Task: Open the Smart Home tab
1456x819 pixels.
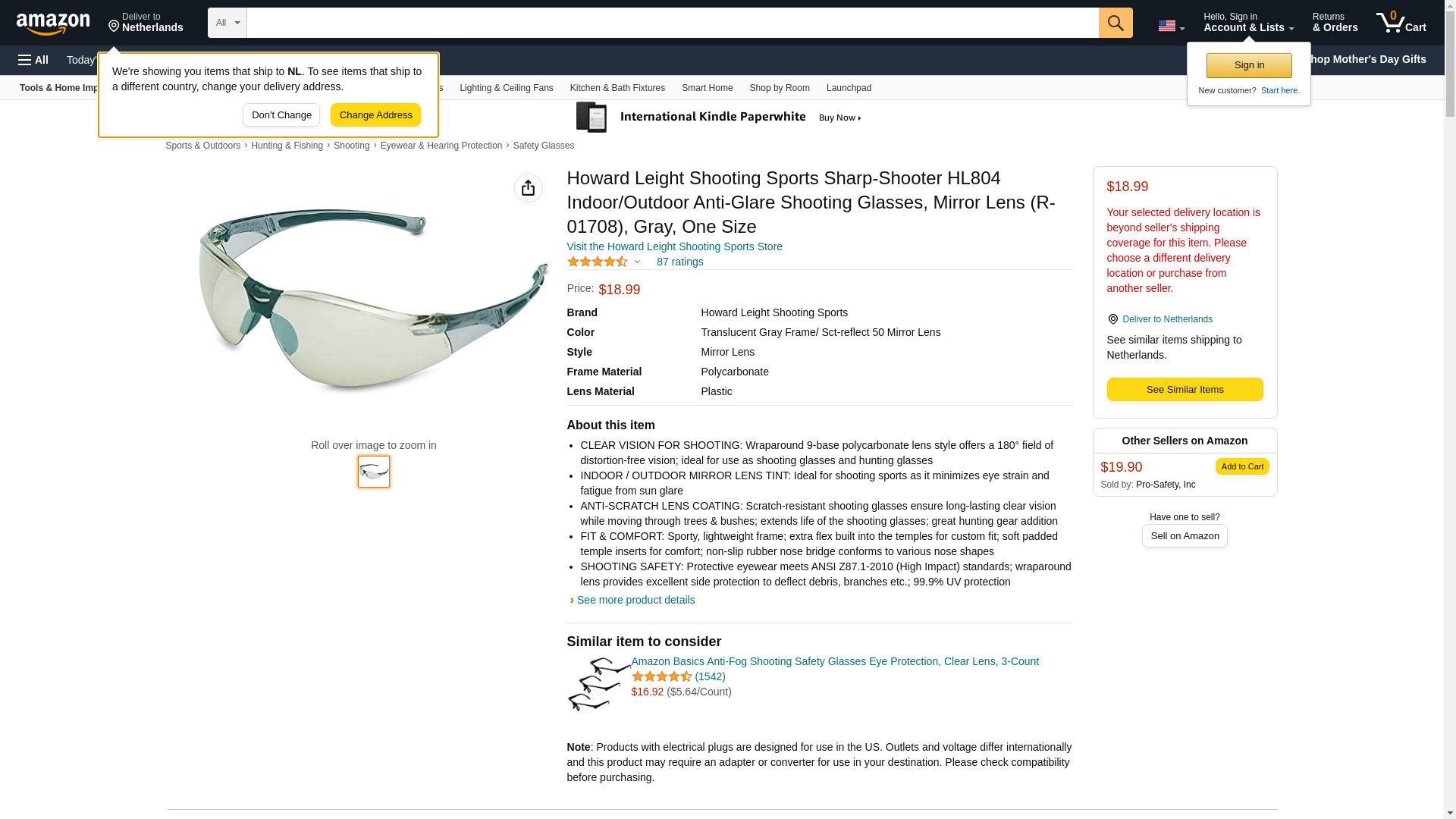Action: coord(707,88)
